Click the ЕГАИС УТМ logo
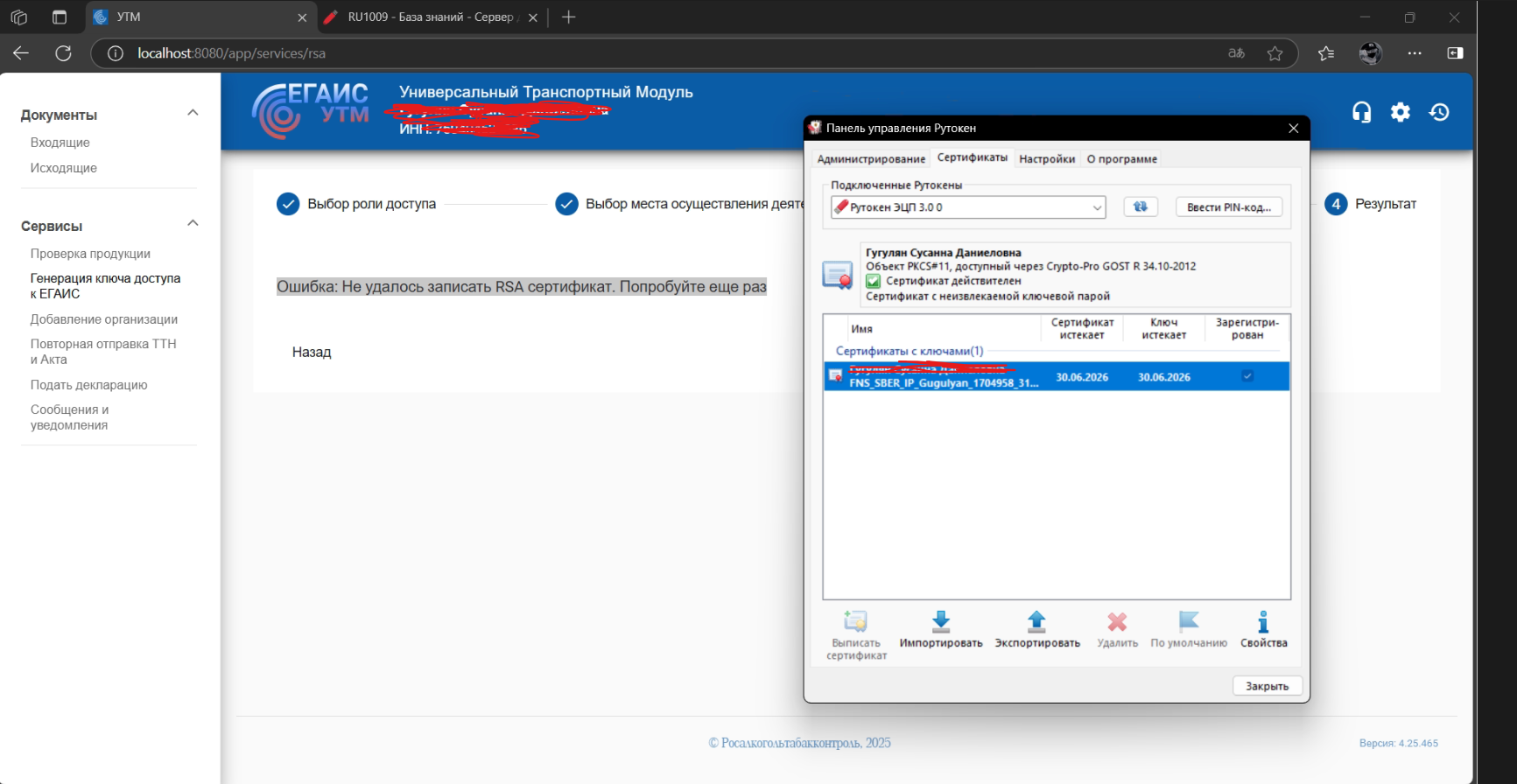 coord(311,111)
